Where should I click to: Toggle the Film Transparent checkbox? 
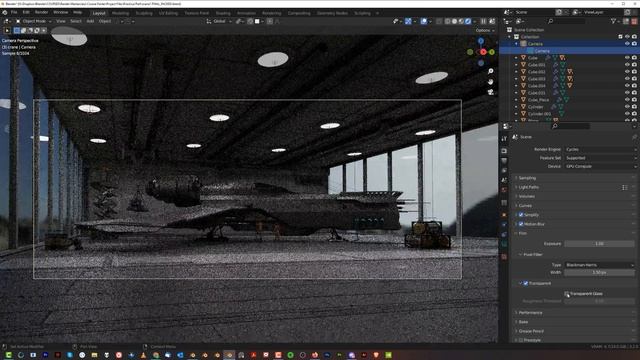[526, 283]
